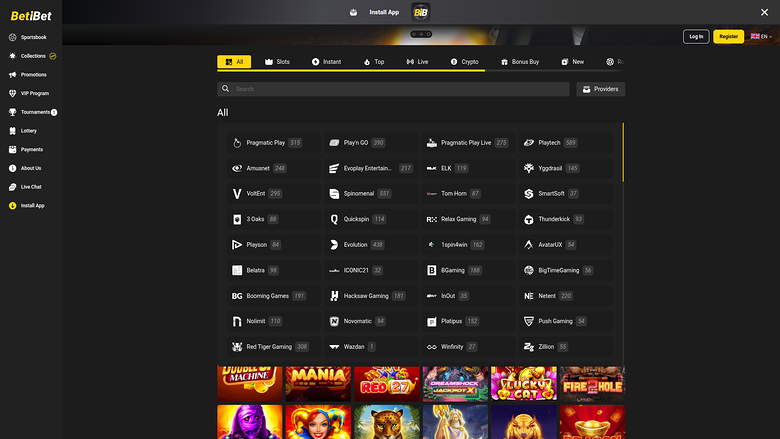Select the Hacksaw Gaming provider filter
The height and width of the screenshot is (439, 780).
pyautogui.click(x=366, y=296)
